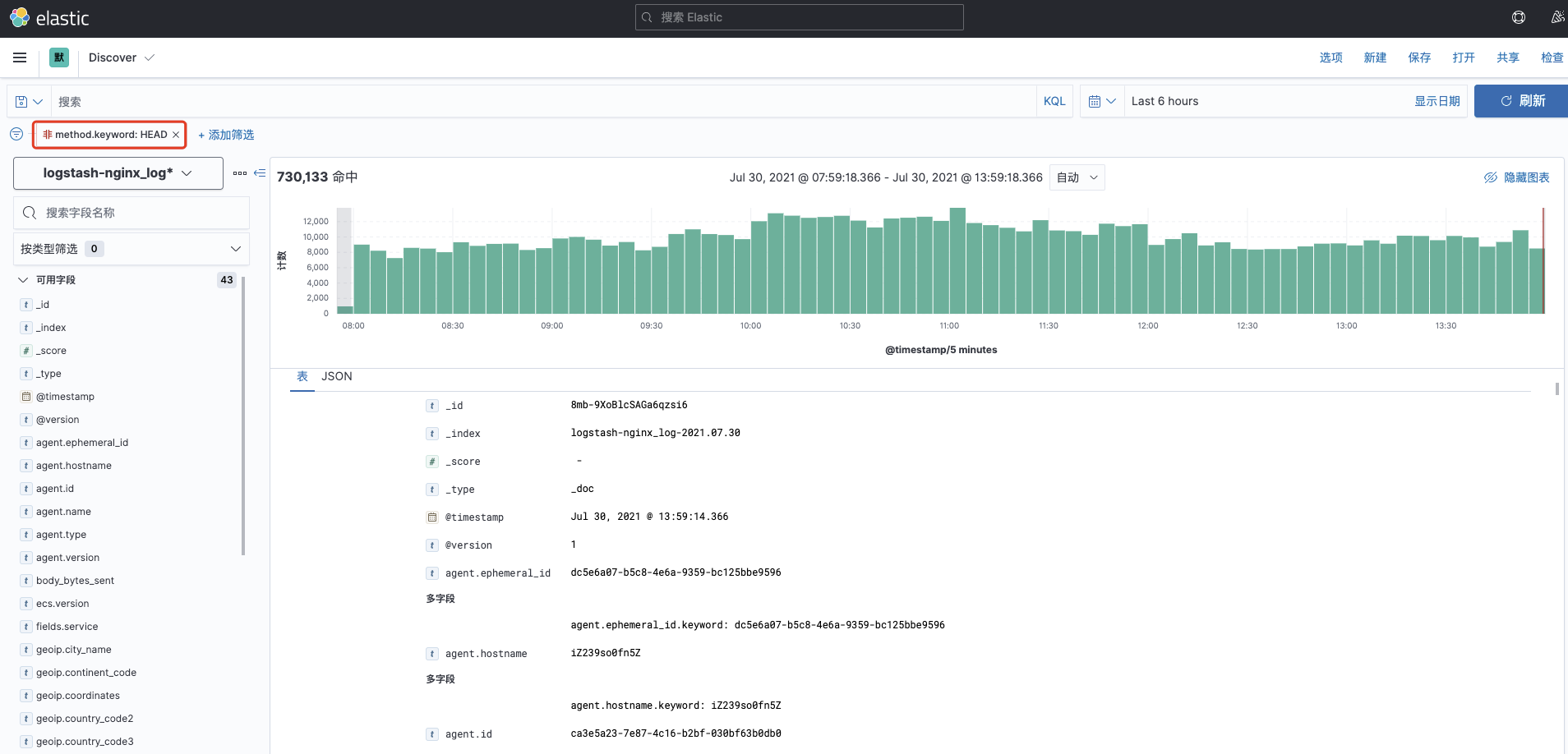Expand the filter by type dropdown
The image size is (1568, 754).
point(131,249)
